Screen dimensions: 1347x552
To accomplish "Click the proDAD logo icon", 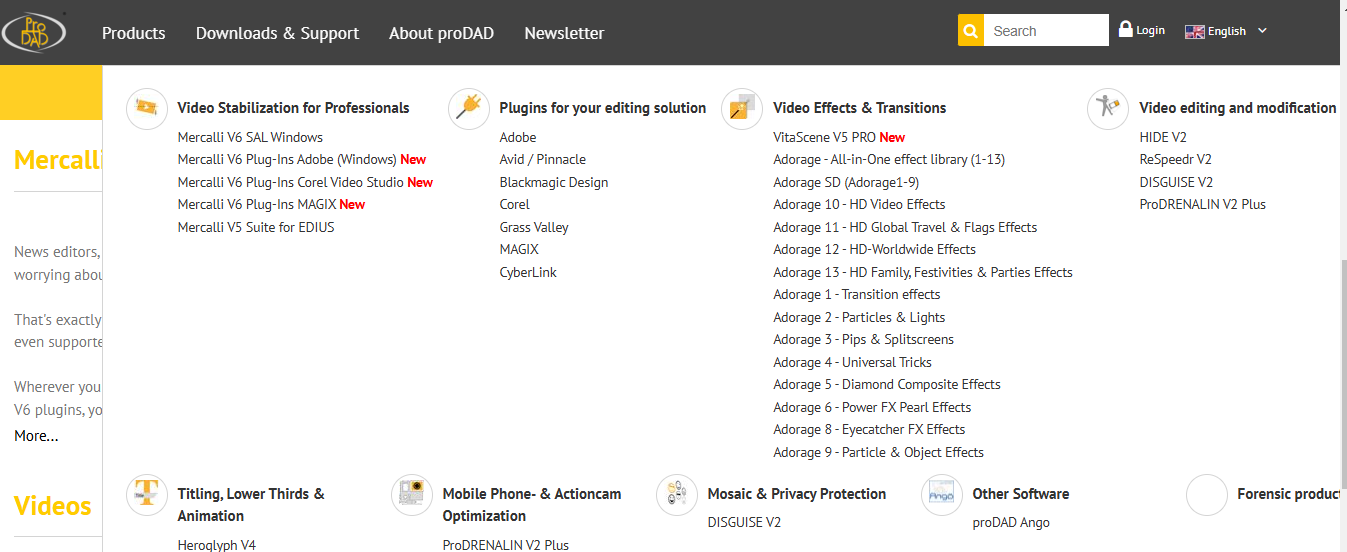I will (33, 31).
